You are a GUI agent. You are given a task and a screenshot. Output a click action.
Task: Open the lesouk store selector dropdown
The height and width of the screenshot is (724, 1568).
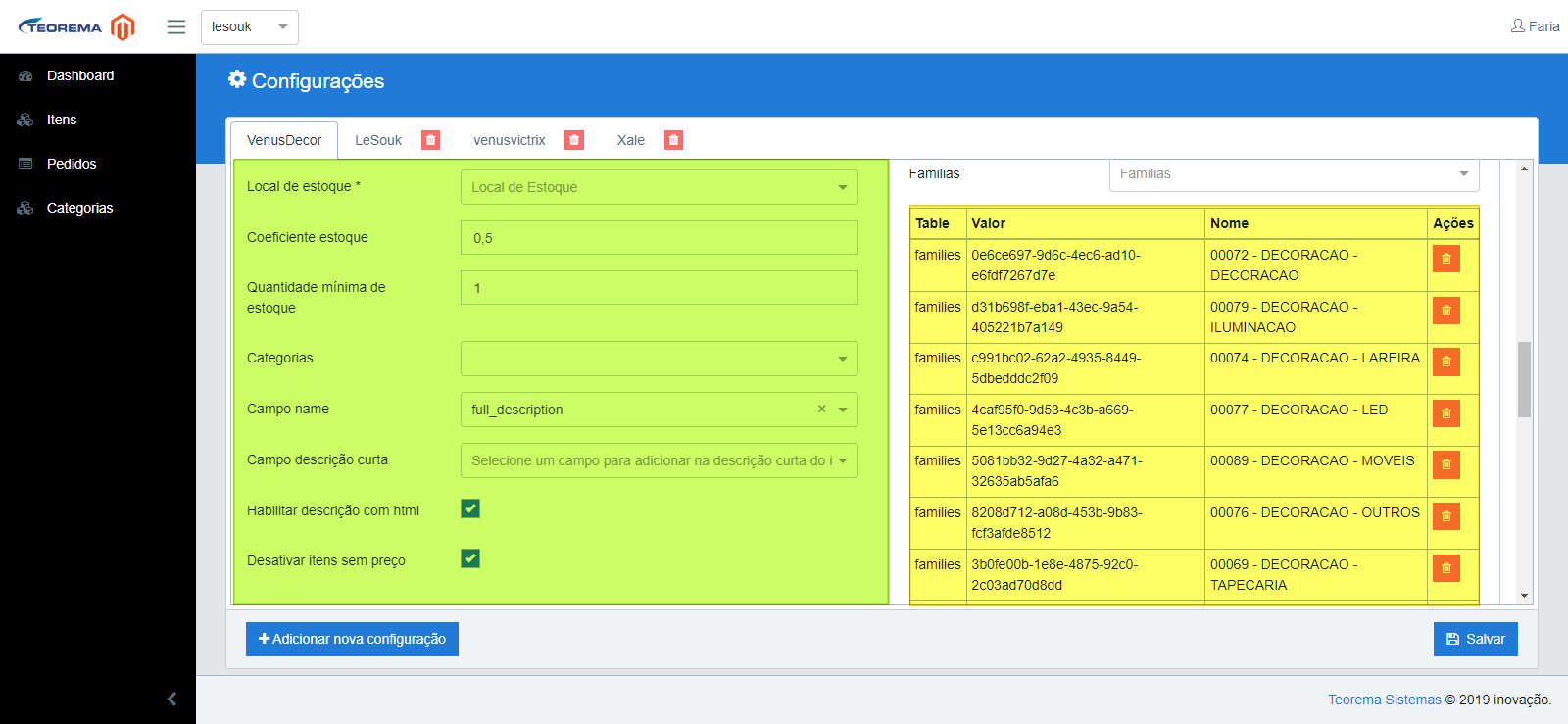coord(250,27)
